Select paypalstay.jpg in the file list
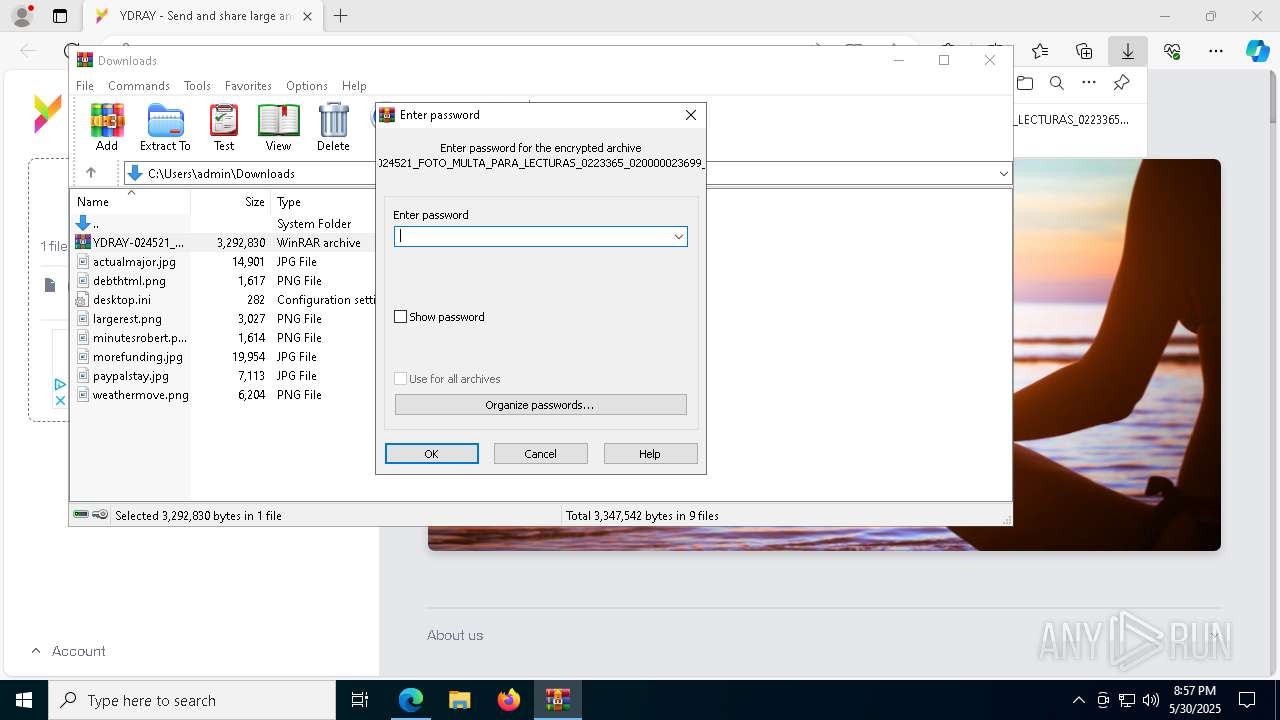 [130, 376]
